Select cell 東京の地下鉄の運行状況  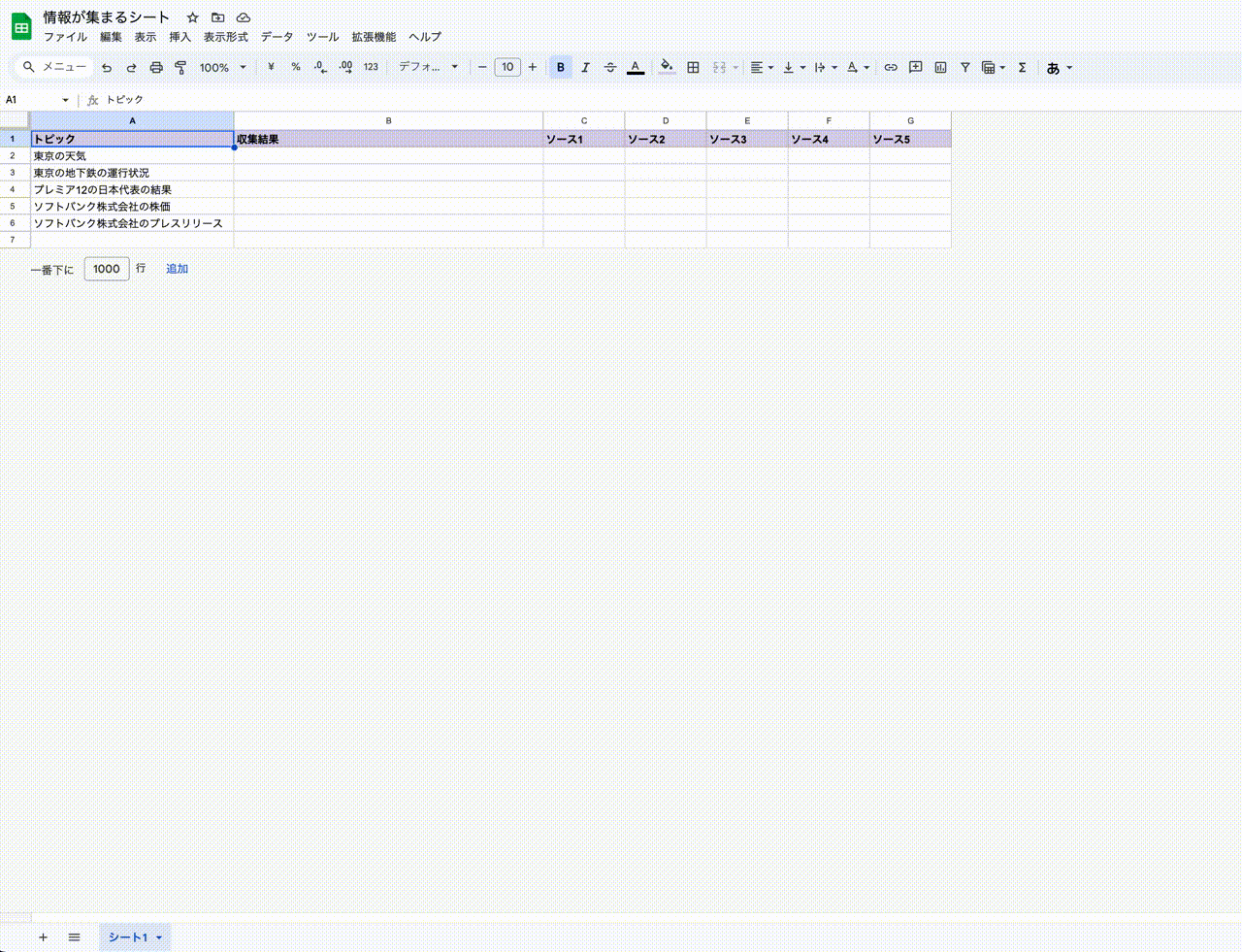pyautogui.click(x=132, y=173)
